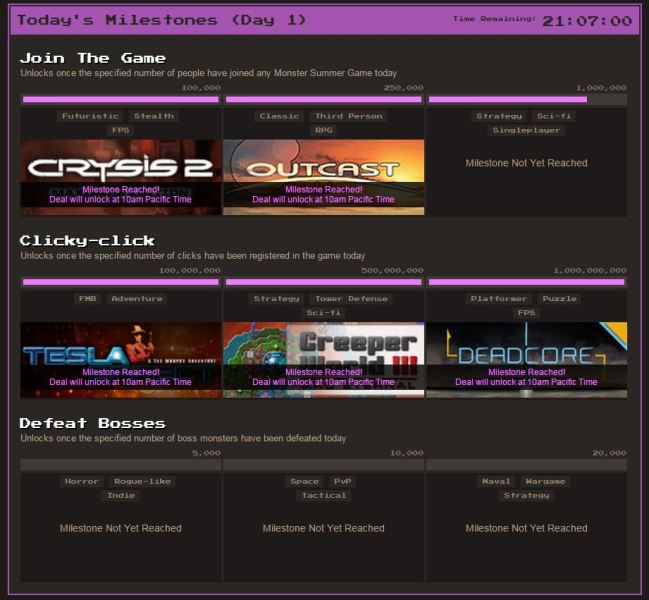The height and width of the screenshot is (600, 649).
Task: Click the Defeat Bosses heading
Action: point(92,423)
